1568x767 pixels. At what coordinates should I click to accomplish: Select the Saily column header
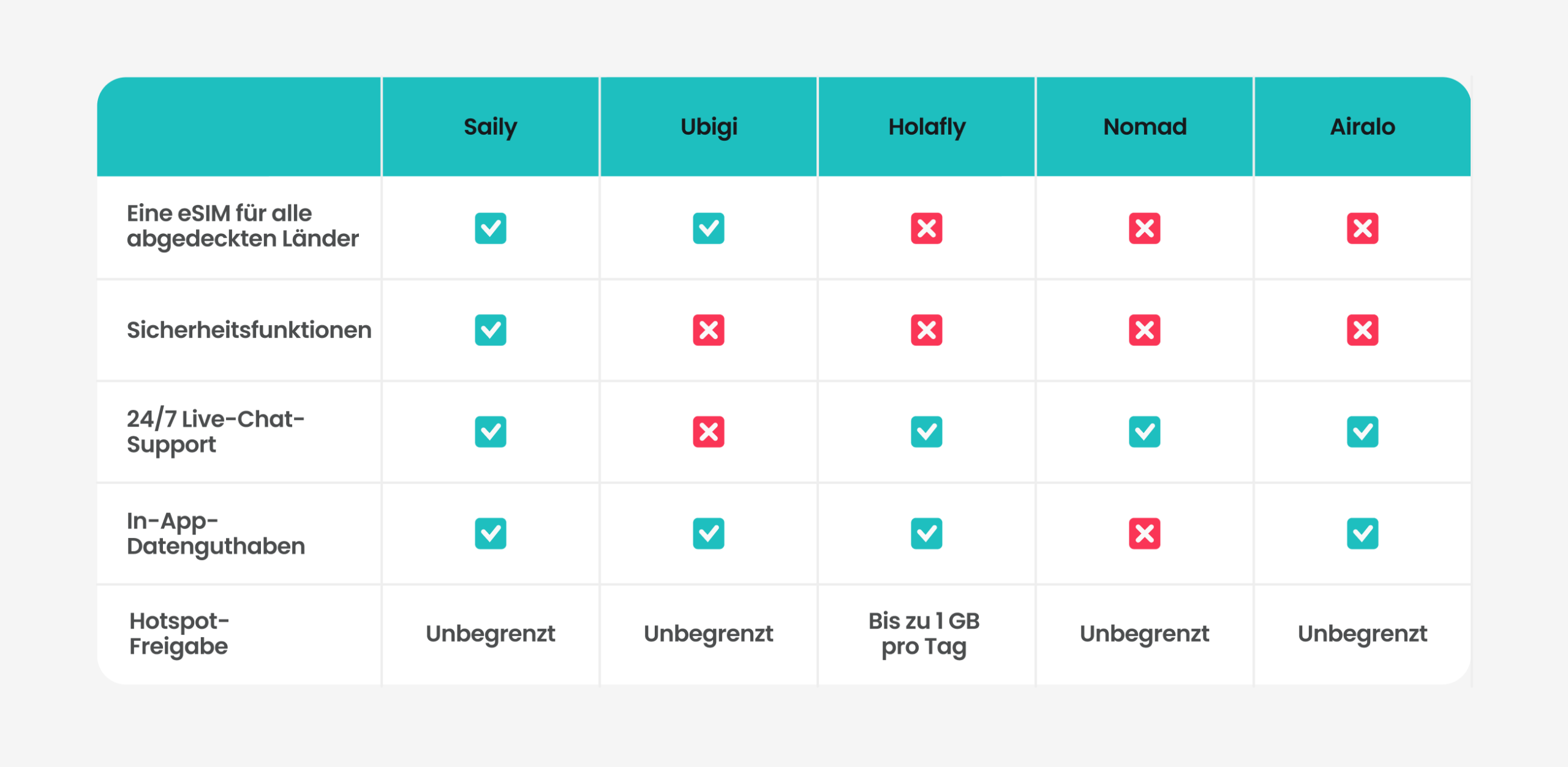(491, 127)
